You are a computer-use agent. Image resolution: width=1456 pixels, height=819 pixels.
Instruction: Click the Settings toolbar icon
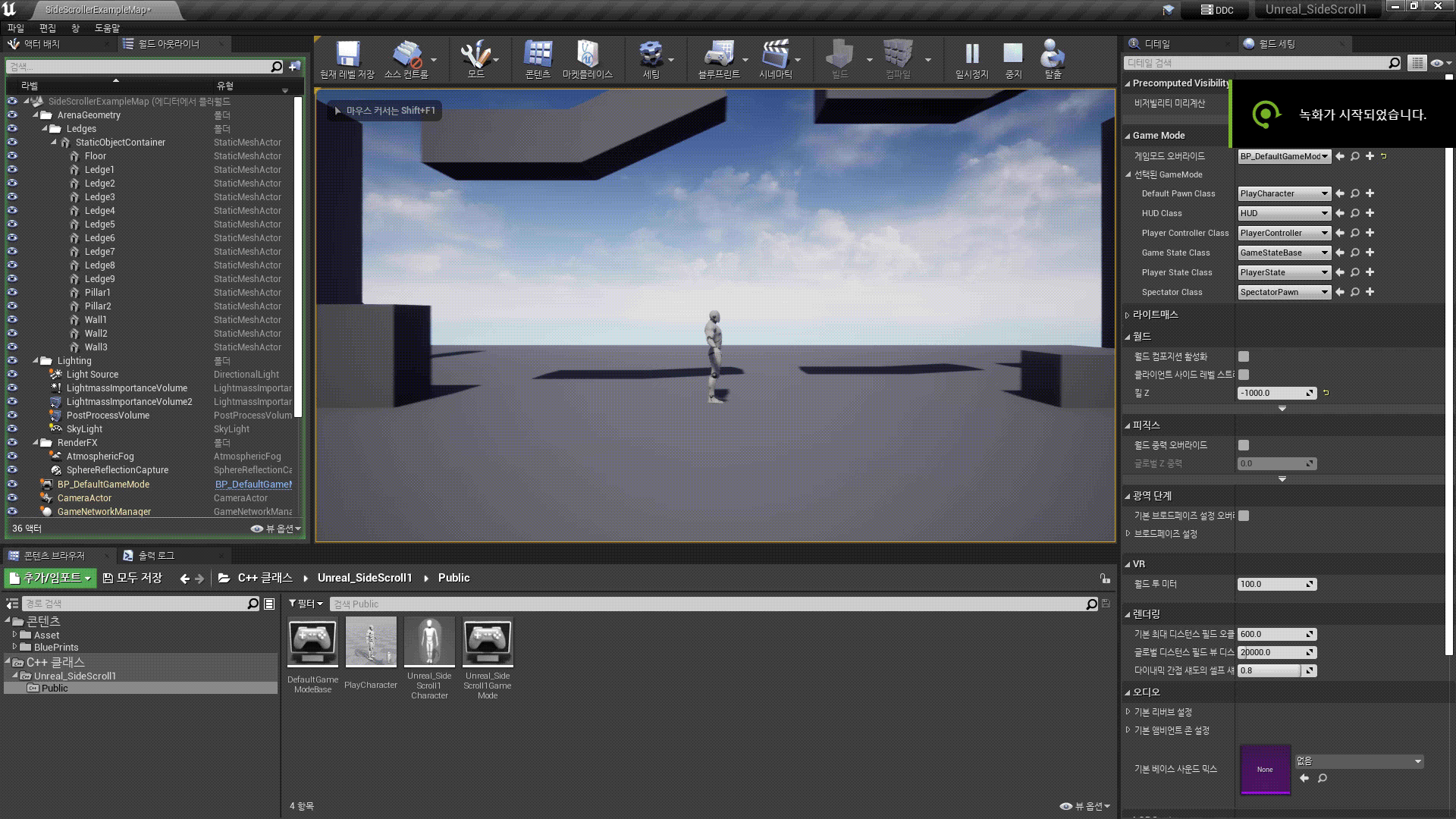[651, 55]
